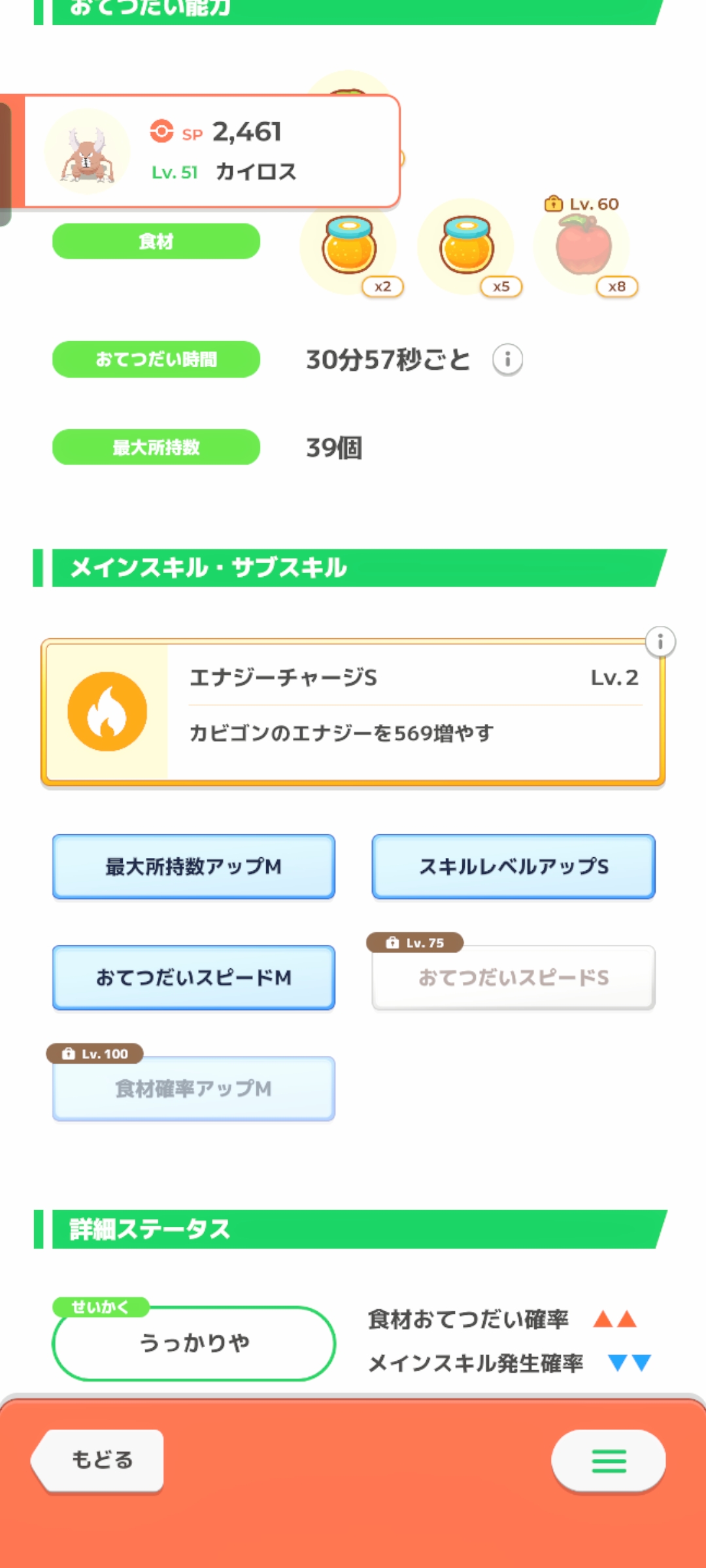Open the hamburger menu button

[609, 1461]
